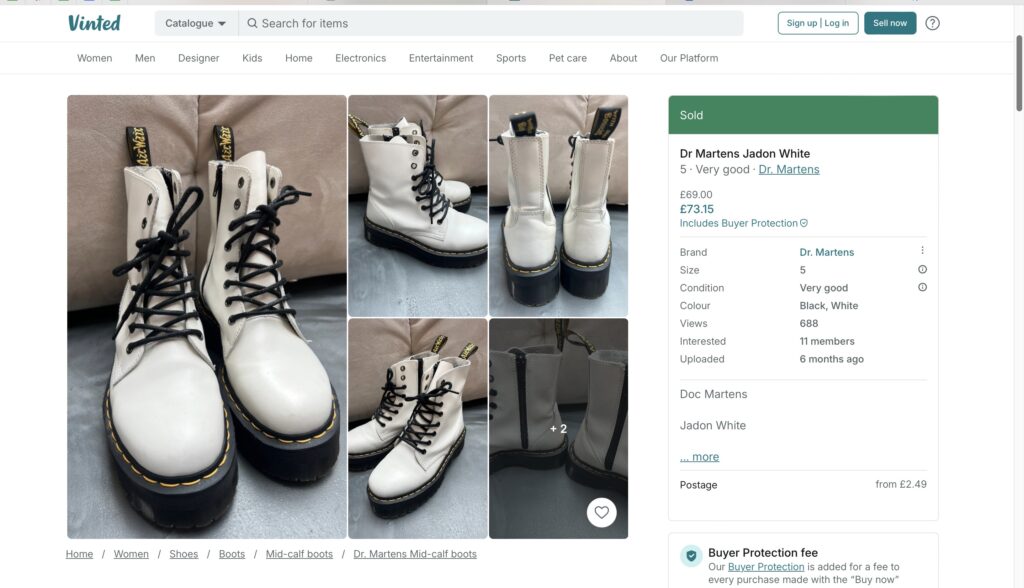This screenshot has width=1024, height=588.
Task: Open the three-dot menu beside Brand
Action: (x=922, y=251)
